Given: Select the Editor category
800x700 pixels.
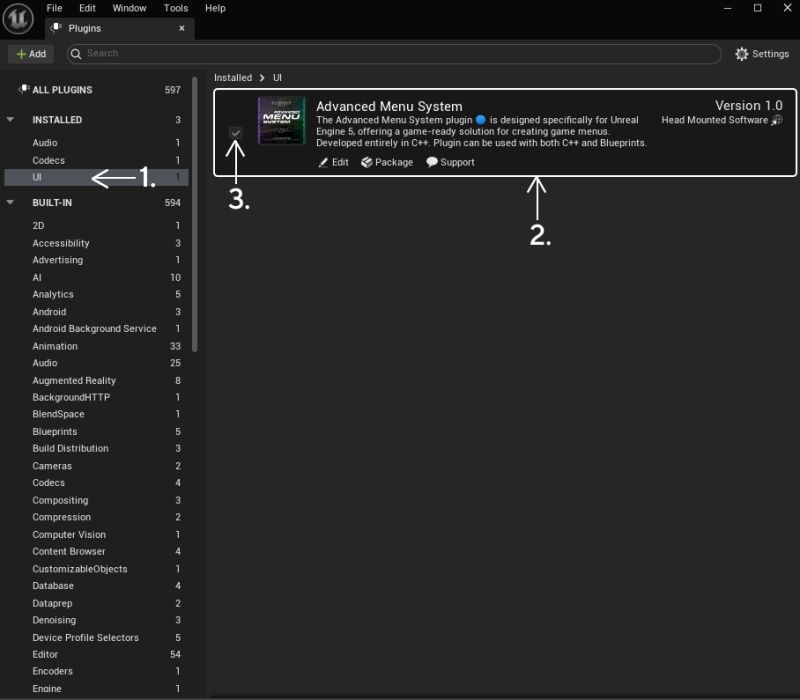Looking at the screenshot, I should (96, 654).
